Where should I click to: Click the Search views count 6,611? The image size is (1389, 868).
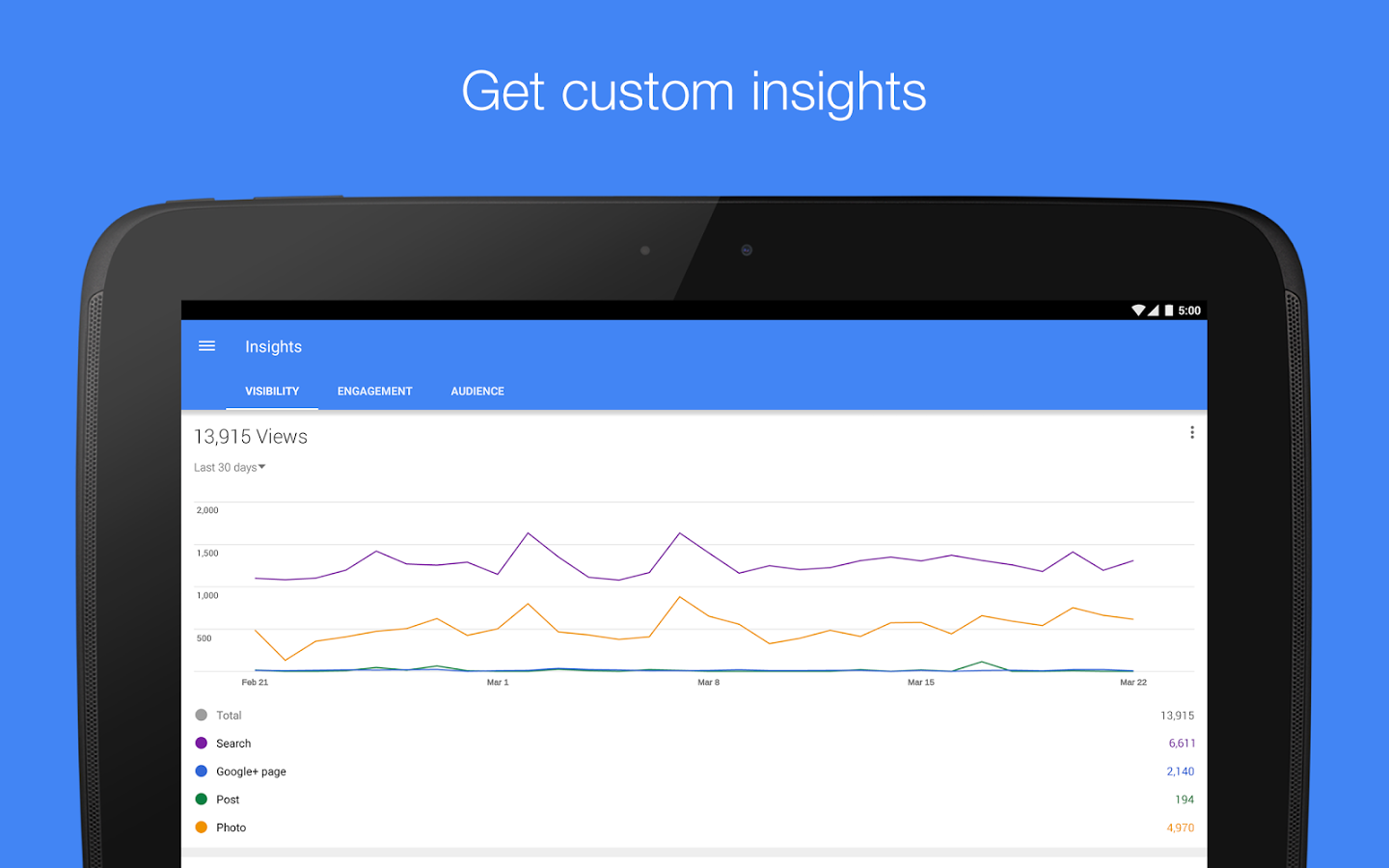pyautogui.click(x=1182, y=744)
